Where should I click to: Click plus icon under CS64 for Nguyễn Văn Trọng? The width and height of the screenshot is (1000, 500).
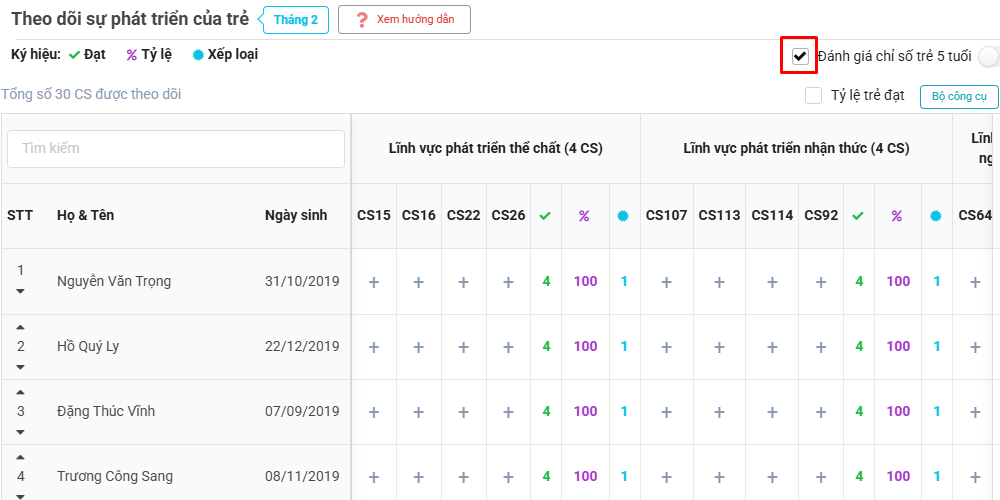(975, 282)
